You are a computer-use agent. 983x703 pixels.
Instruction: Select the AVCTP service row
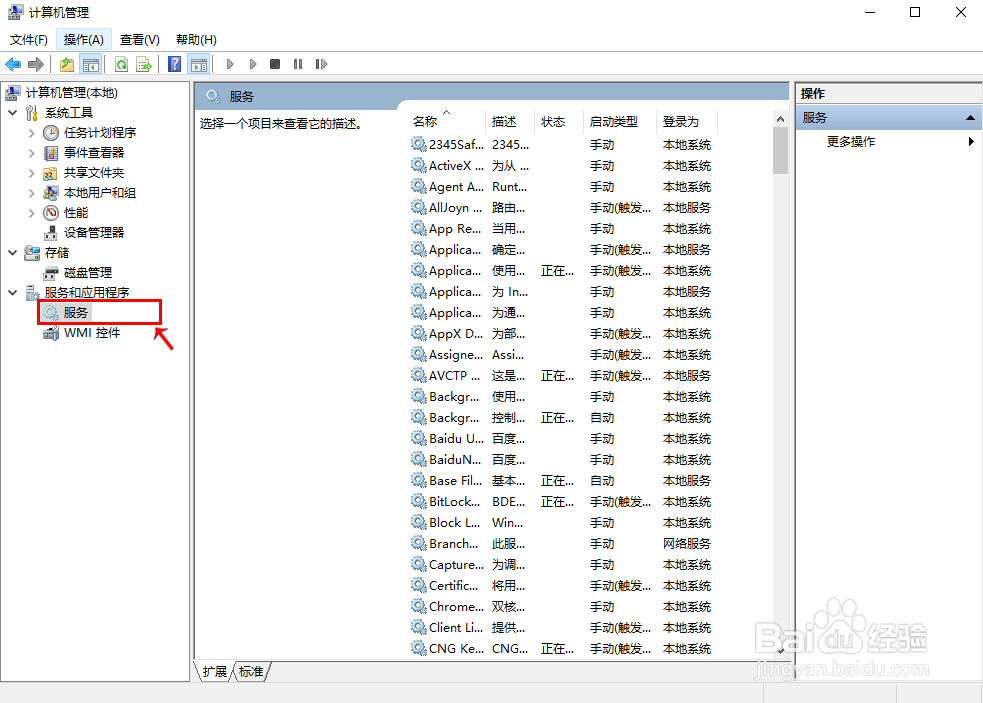(563, 376)
